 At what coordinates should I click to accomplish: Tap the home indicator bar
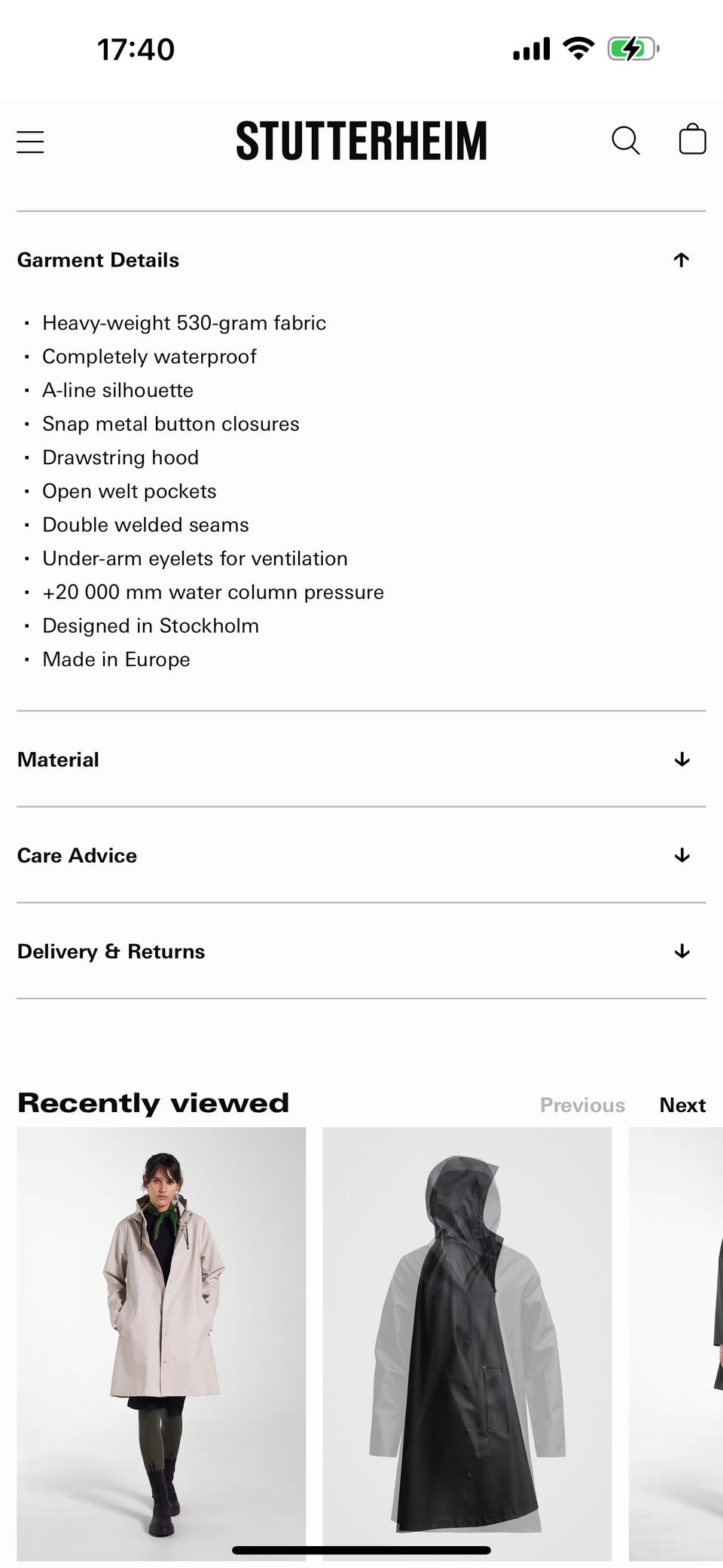tap(361, 1550)
